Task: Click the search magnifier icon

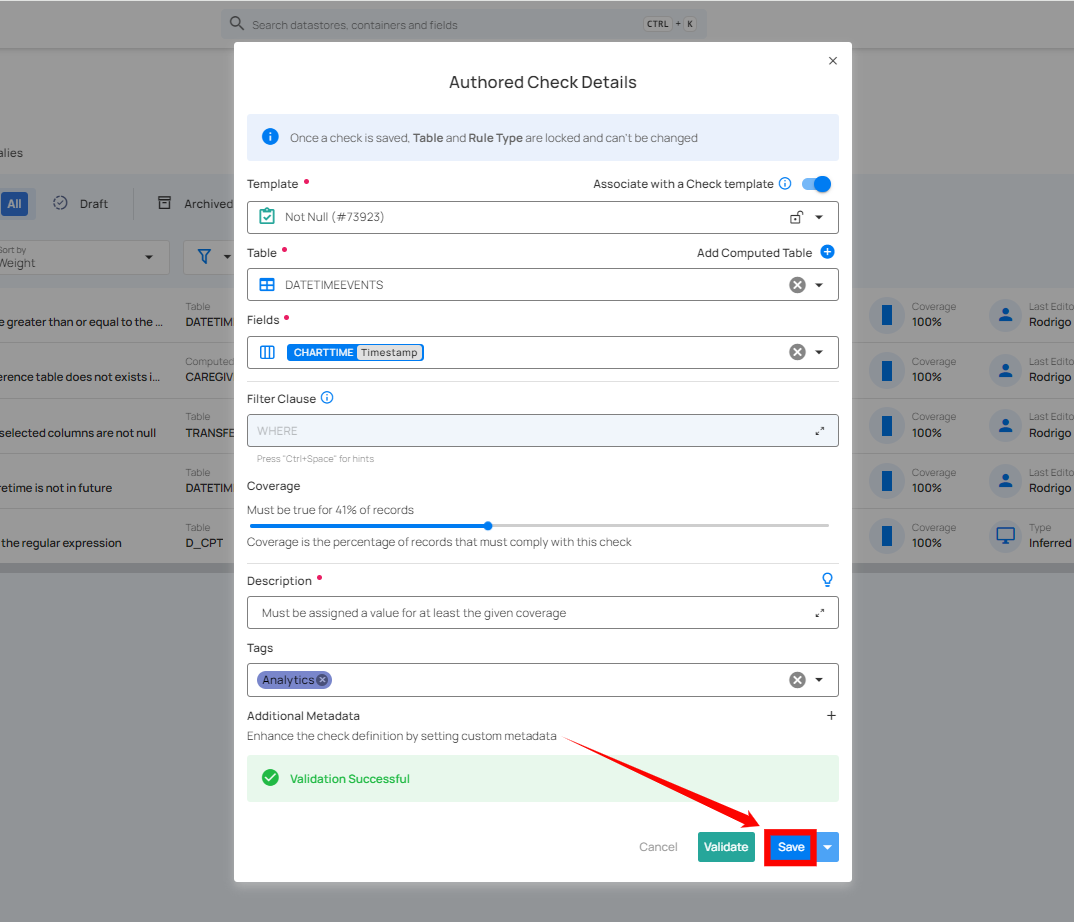Action: [236, 24]
